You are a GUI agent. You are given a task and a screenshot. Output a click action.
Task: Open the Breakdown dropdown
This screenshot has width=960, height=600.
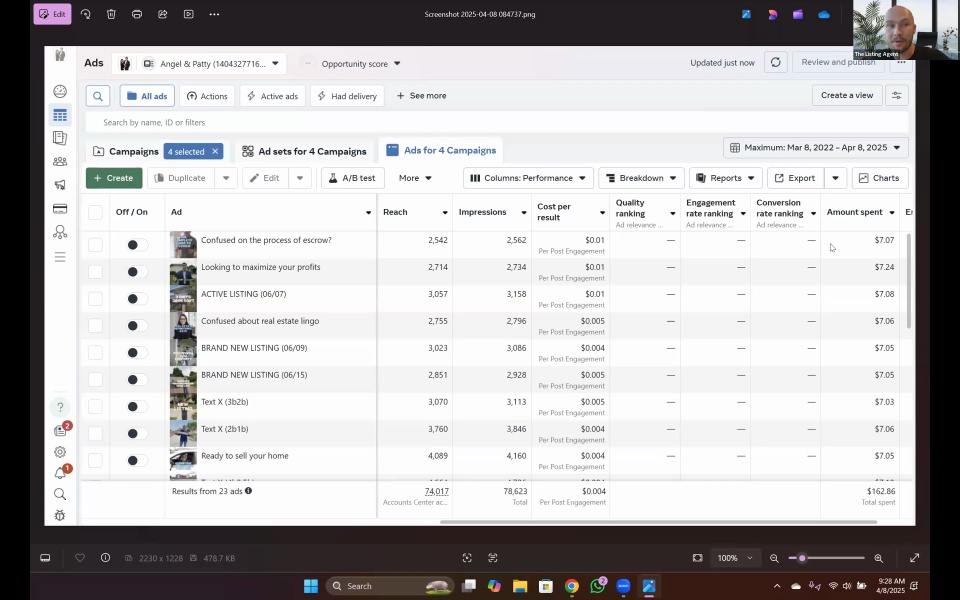[x=641, y=178]
